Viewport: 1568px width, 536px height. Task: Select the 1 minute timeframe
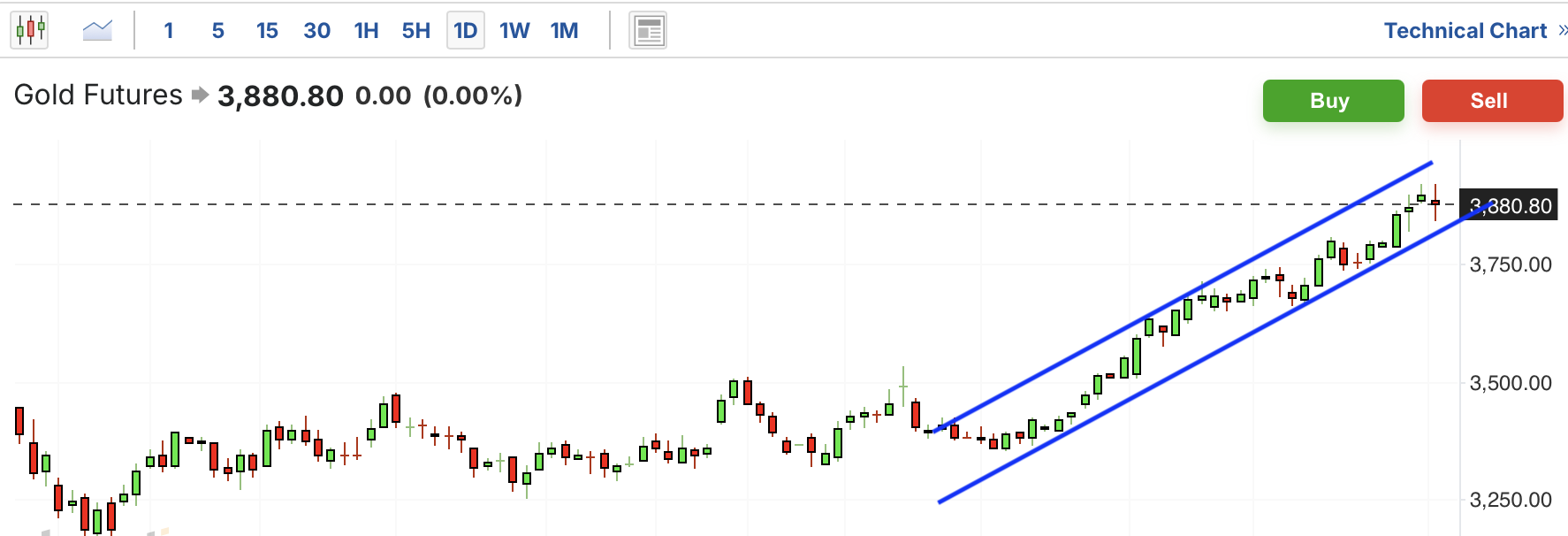[168, 31]
